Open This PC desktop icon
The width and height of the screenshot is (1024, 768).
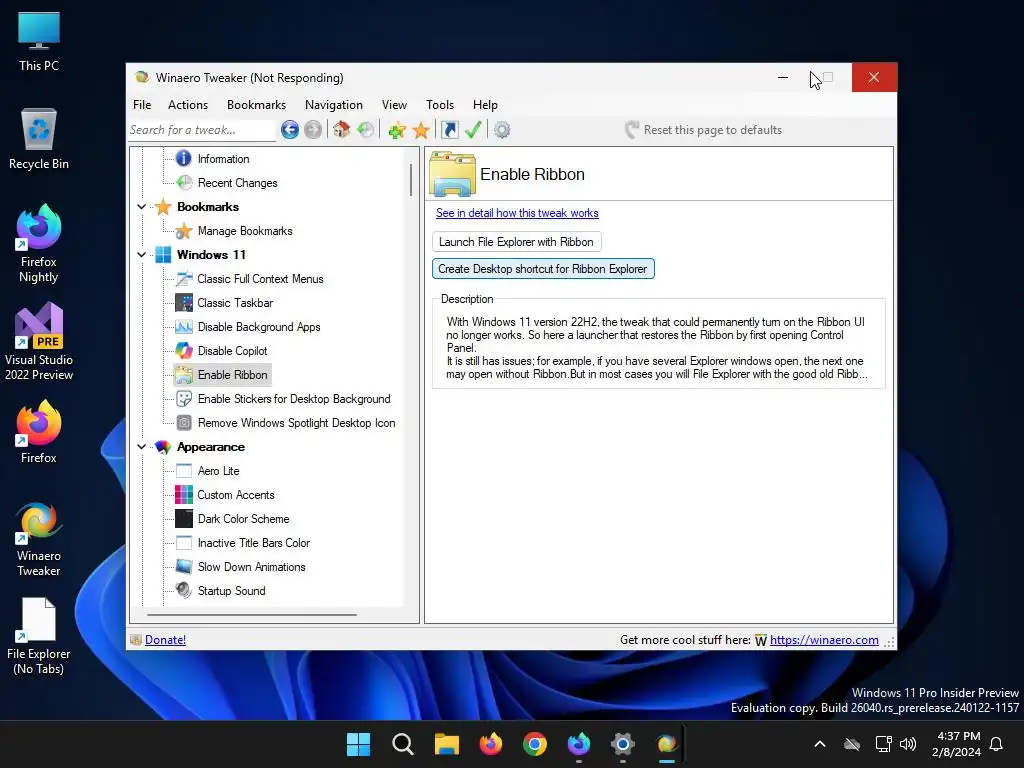tap(39, 41)
